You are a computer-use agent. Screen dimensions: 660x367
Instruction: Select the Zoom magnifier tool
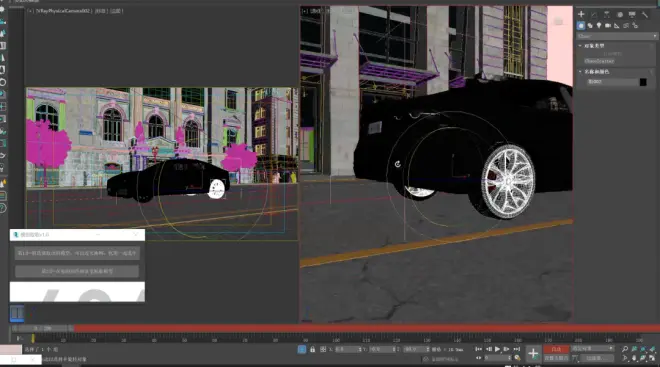click(x=625, y=349)
